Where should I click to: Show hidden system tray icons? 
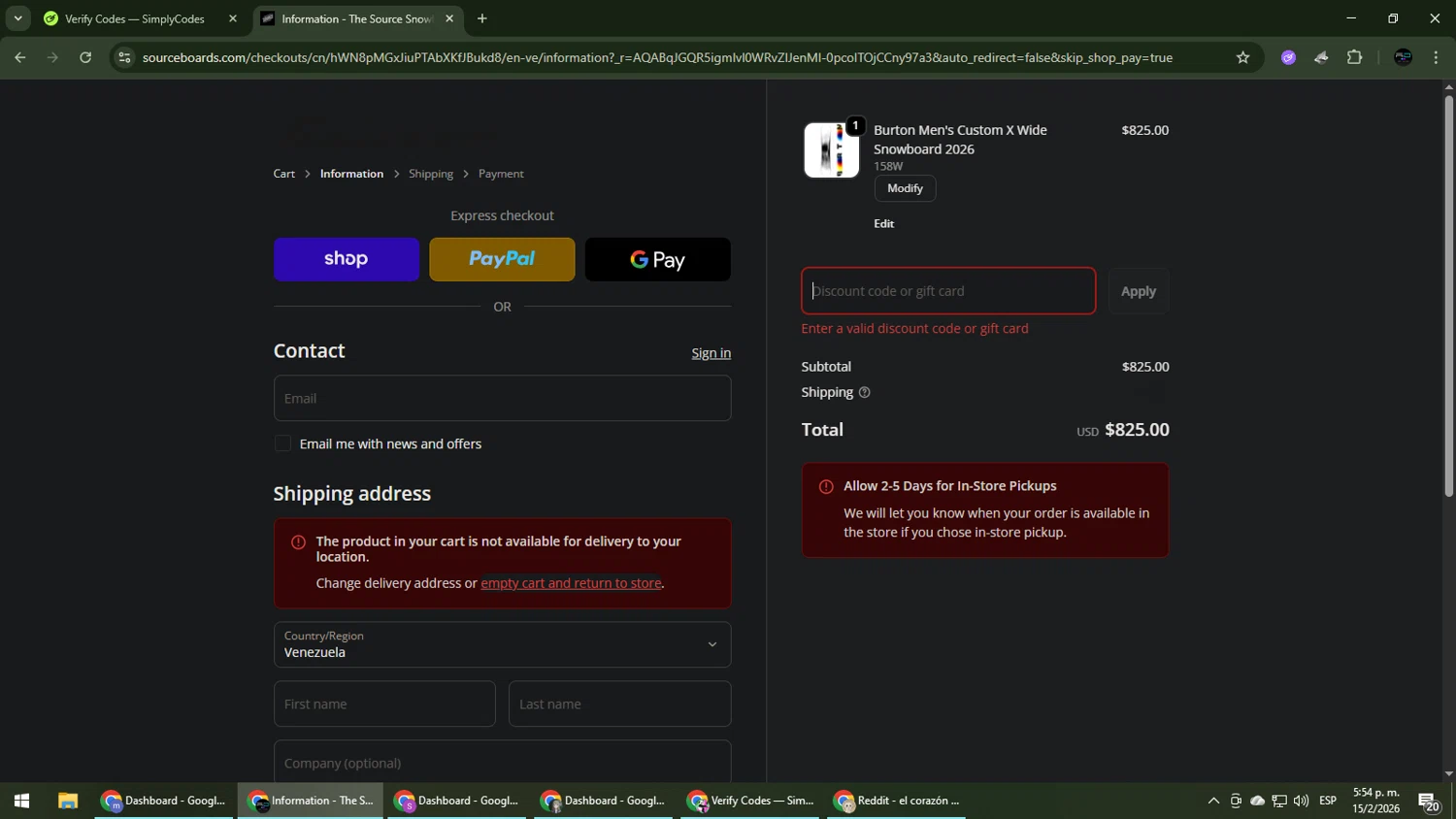click(1213, 801)
